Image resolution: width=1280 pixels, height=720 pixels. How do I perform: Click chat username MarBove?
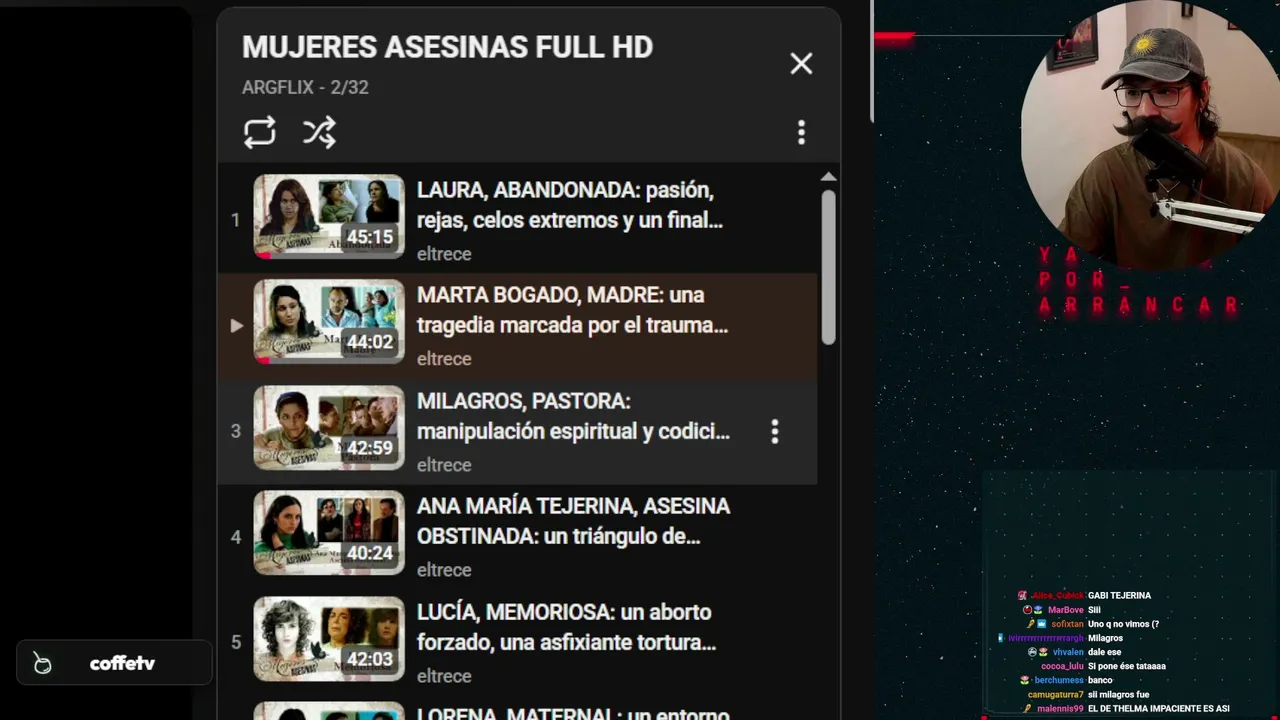point(1066,610)
